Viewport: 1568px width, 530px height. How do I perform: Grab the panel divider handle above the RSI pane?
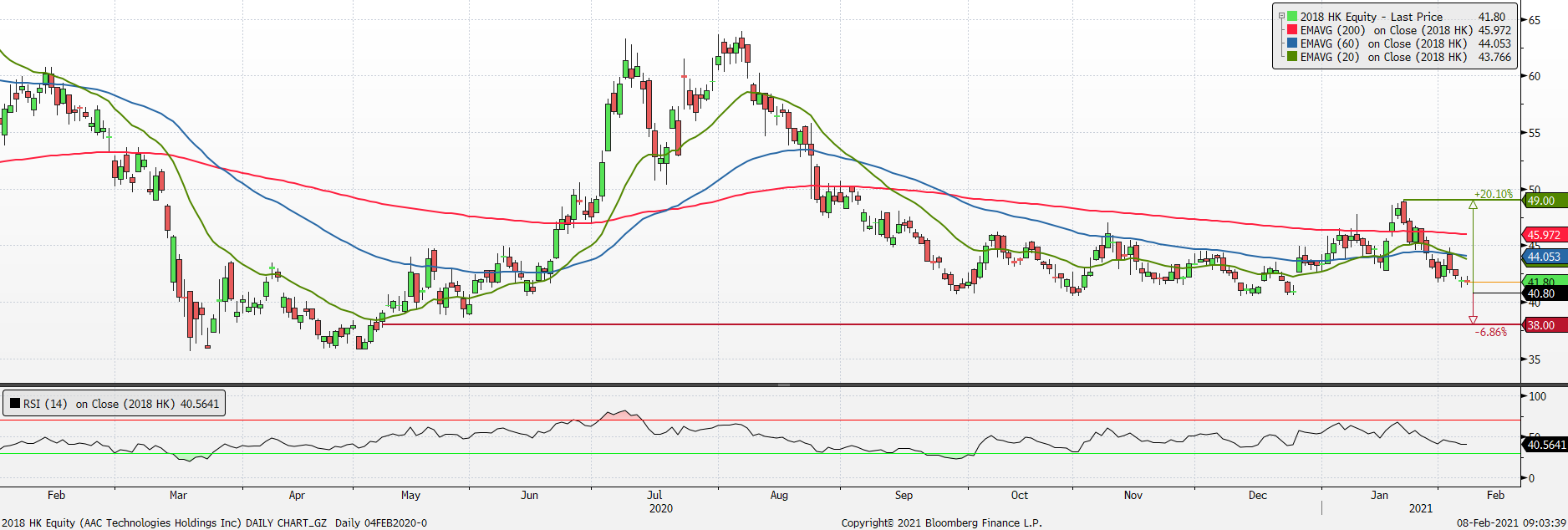784,385
